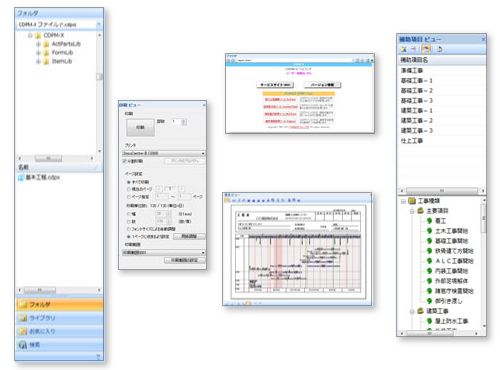Select the 縦 scaling radio button
Screen dimensions: 500x370
click(x=129, y=222)
